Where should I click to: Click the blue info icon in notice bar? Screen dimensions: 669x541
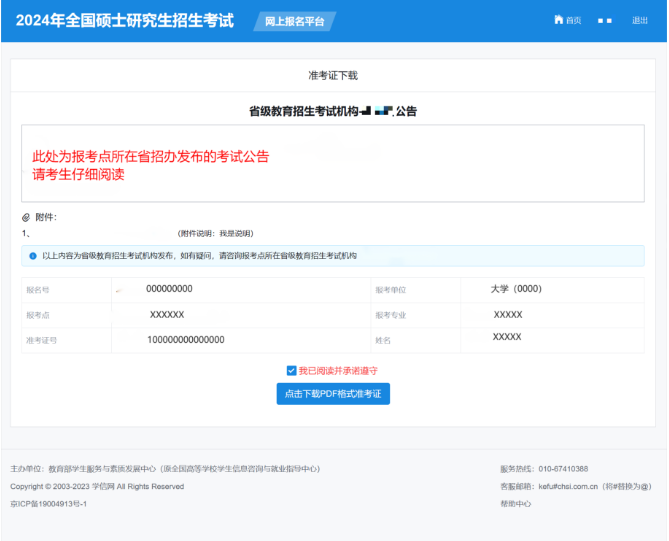click(x=32, y=256)
